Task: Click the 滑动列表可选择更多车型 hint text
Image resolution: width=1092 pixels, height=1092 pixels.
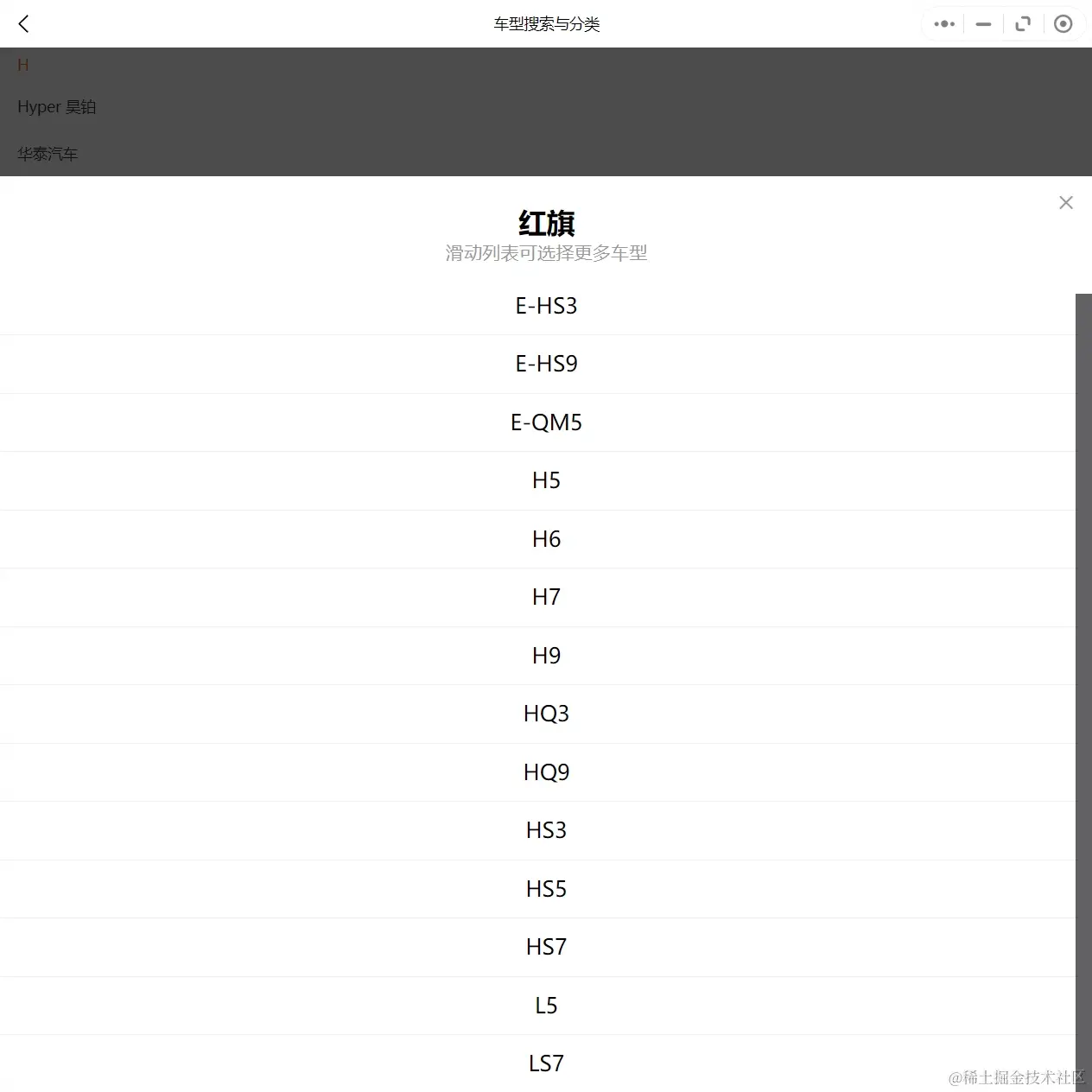Action: tap(546, 253)
